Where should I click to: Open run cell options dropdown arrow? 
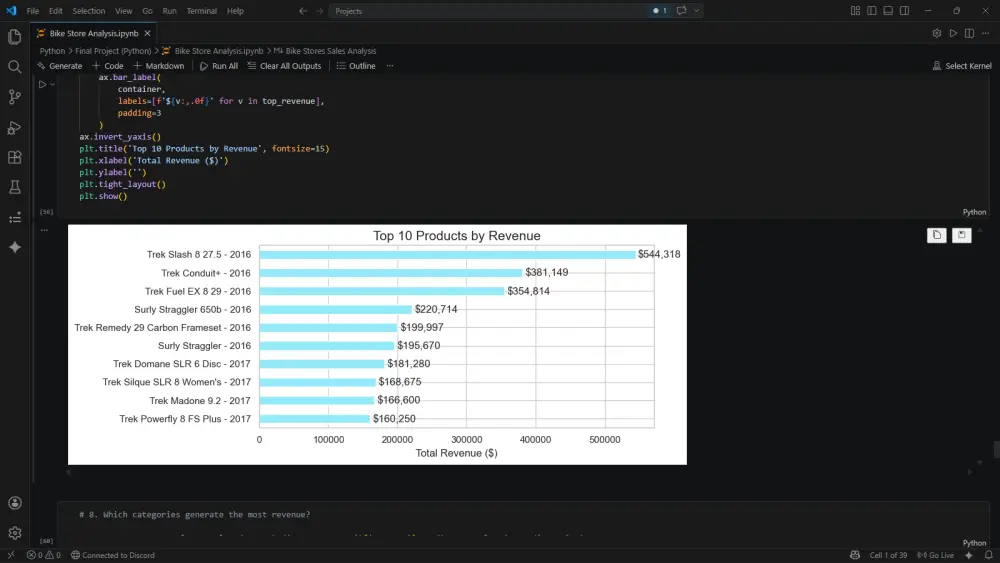coord(52,84)
